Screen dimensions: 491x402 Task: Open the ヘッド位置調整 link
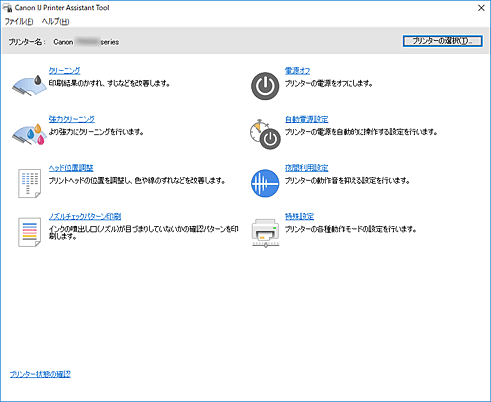(x=71, y=168)
